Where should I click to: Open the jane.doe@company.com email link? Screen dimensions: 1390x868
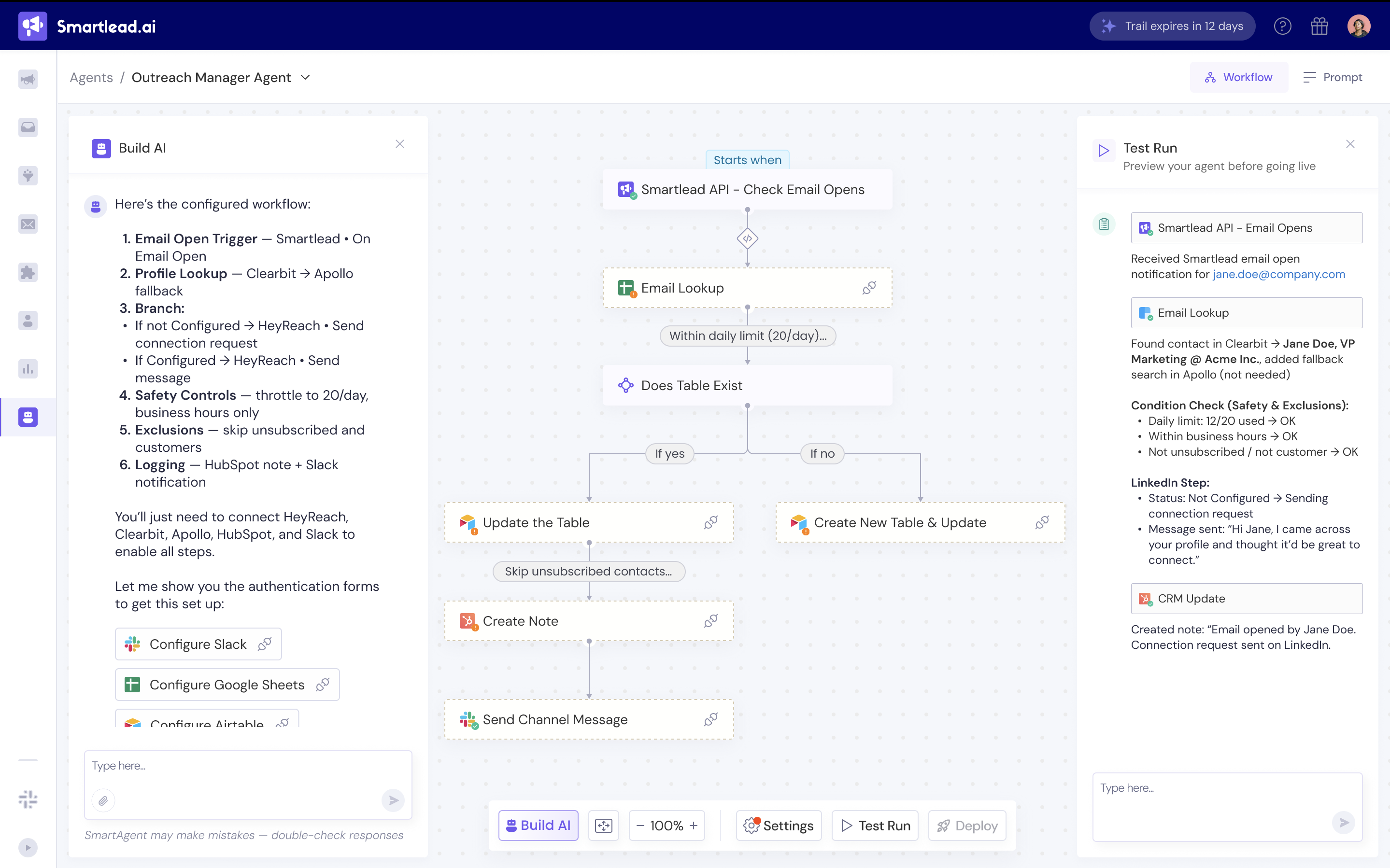pos(1278,274)
